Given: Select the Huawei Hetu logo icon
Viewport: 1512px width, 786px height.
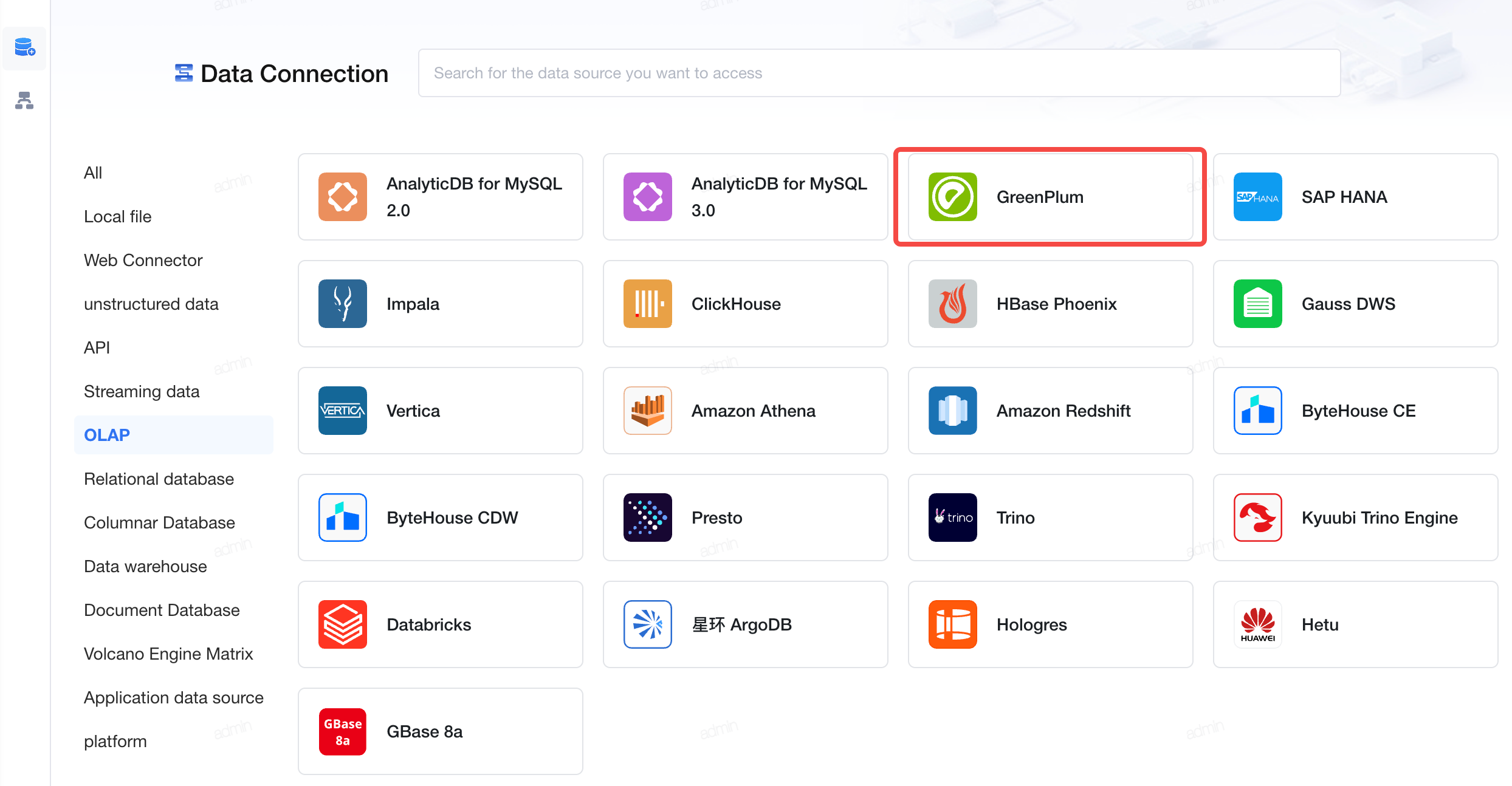Looking at the screenshot, I should [x=1257, y=624].
